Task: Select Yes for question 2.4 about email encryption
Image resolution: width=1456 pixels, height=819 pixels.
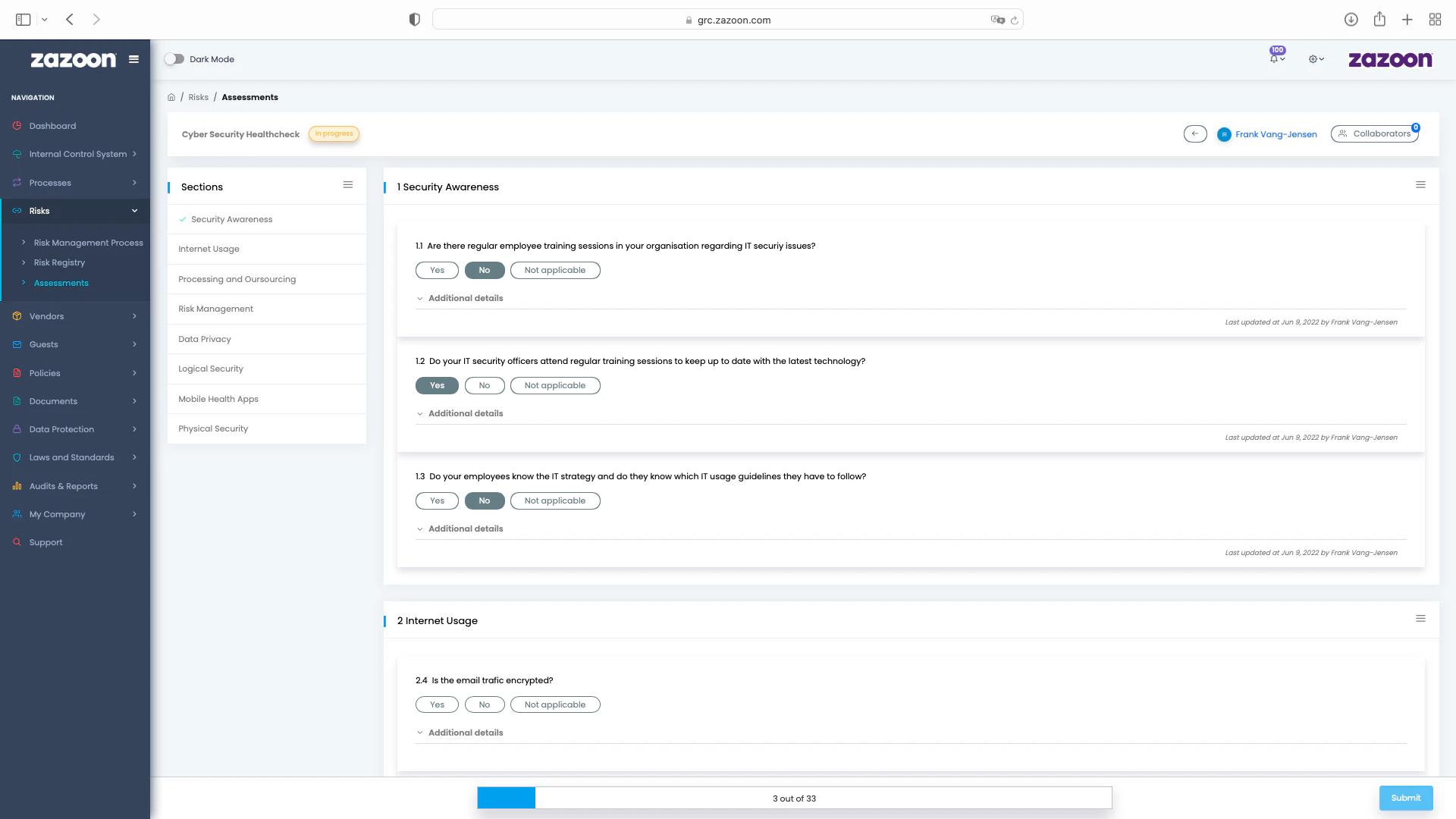Action: coord(437,704)
